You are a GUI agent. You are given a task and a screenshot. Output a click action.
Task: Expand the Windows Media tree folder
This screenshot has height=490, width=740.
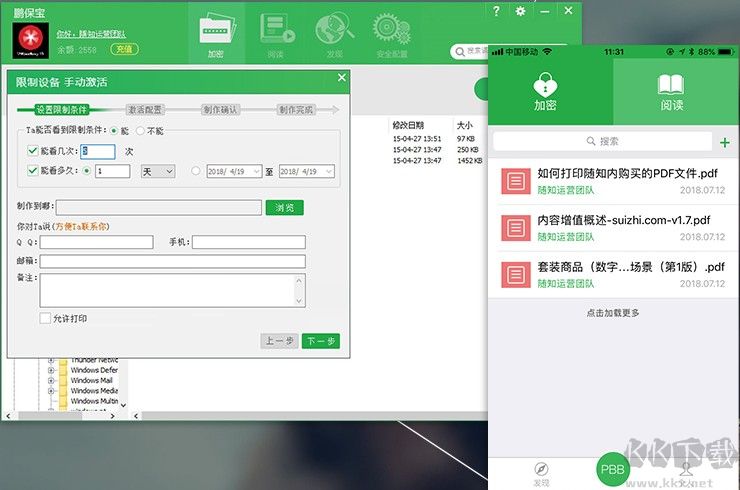point(51,391)
